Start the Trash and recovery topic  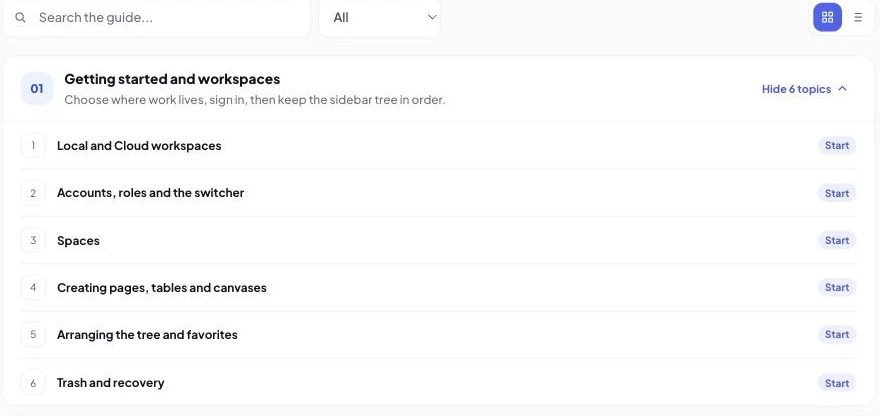[x=837, y=383]
